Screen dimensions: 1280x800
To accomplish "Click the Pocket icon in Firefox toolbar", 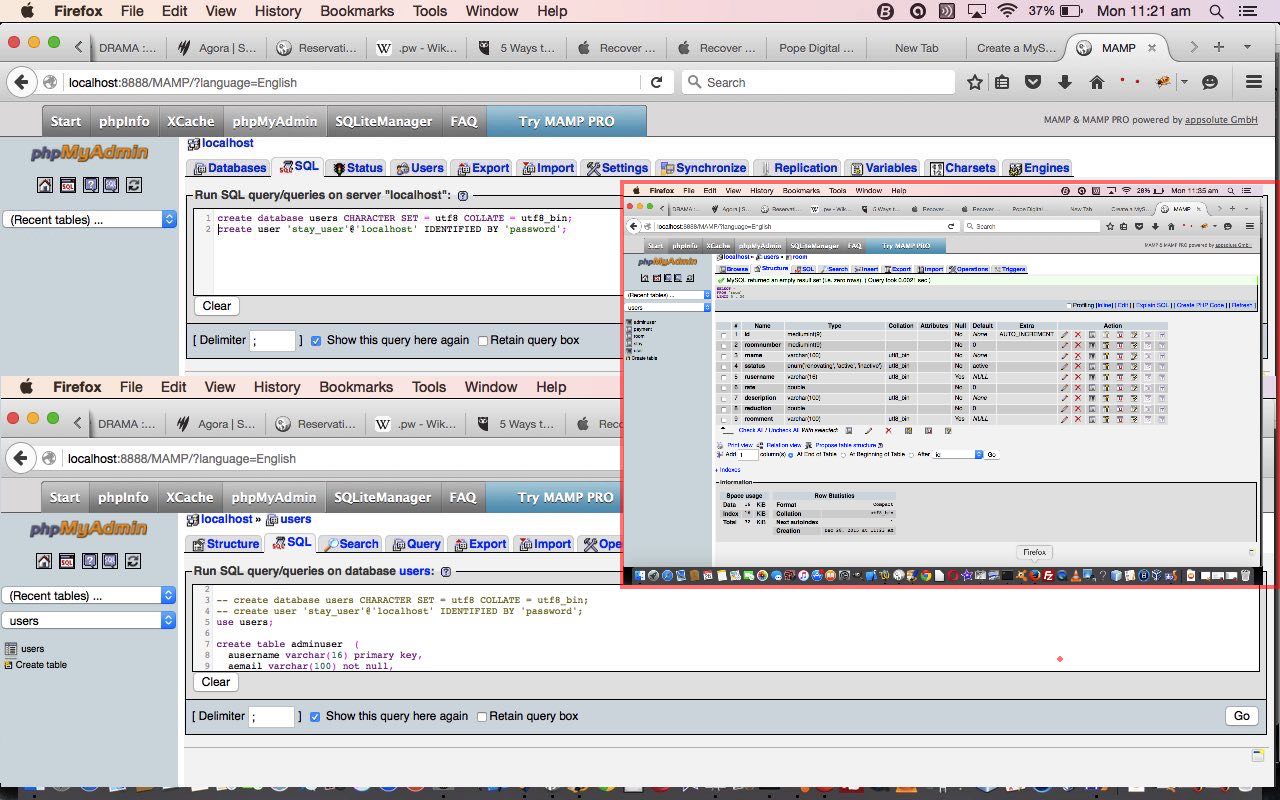I will click(x=1033, y=82).
